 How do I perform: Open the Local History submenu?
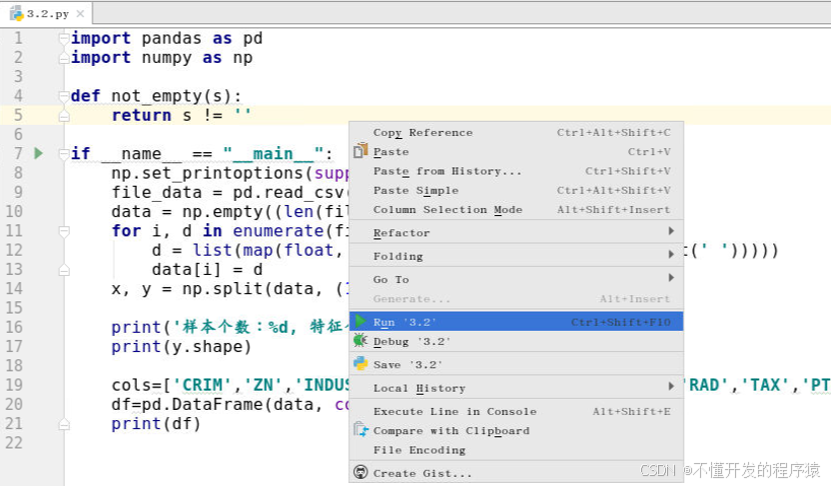516,388
